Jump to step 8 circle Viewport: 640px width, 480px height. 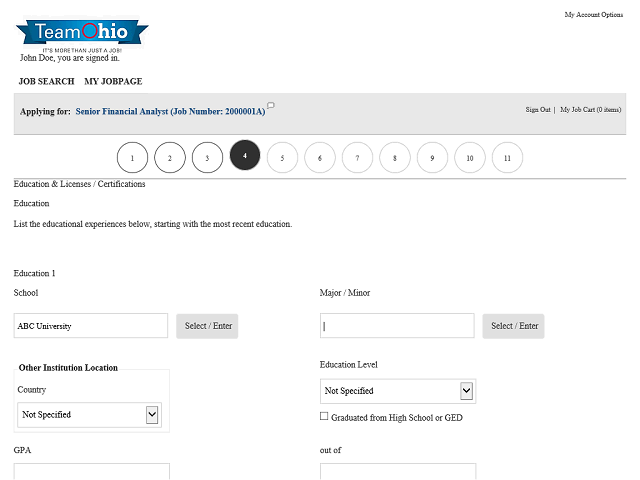[395, 158]
